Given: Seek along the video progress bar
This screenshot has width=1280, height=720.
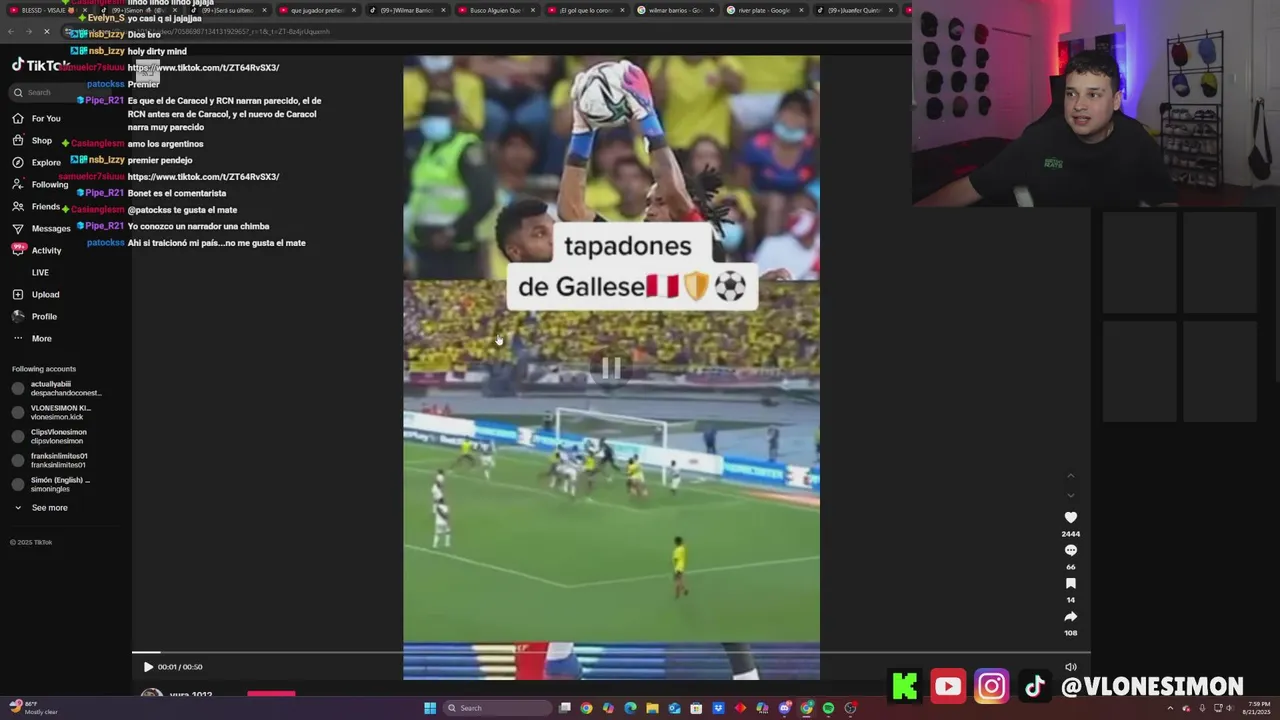Looking at the screenshot, I should (x=611, y=653).
